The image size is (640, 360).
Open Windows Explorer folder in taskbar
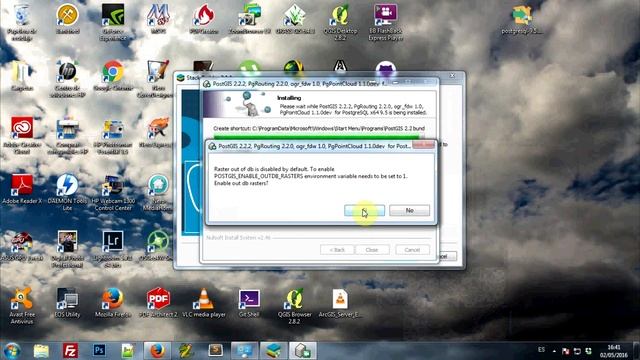pyautogui.click(x=41, y=351)
